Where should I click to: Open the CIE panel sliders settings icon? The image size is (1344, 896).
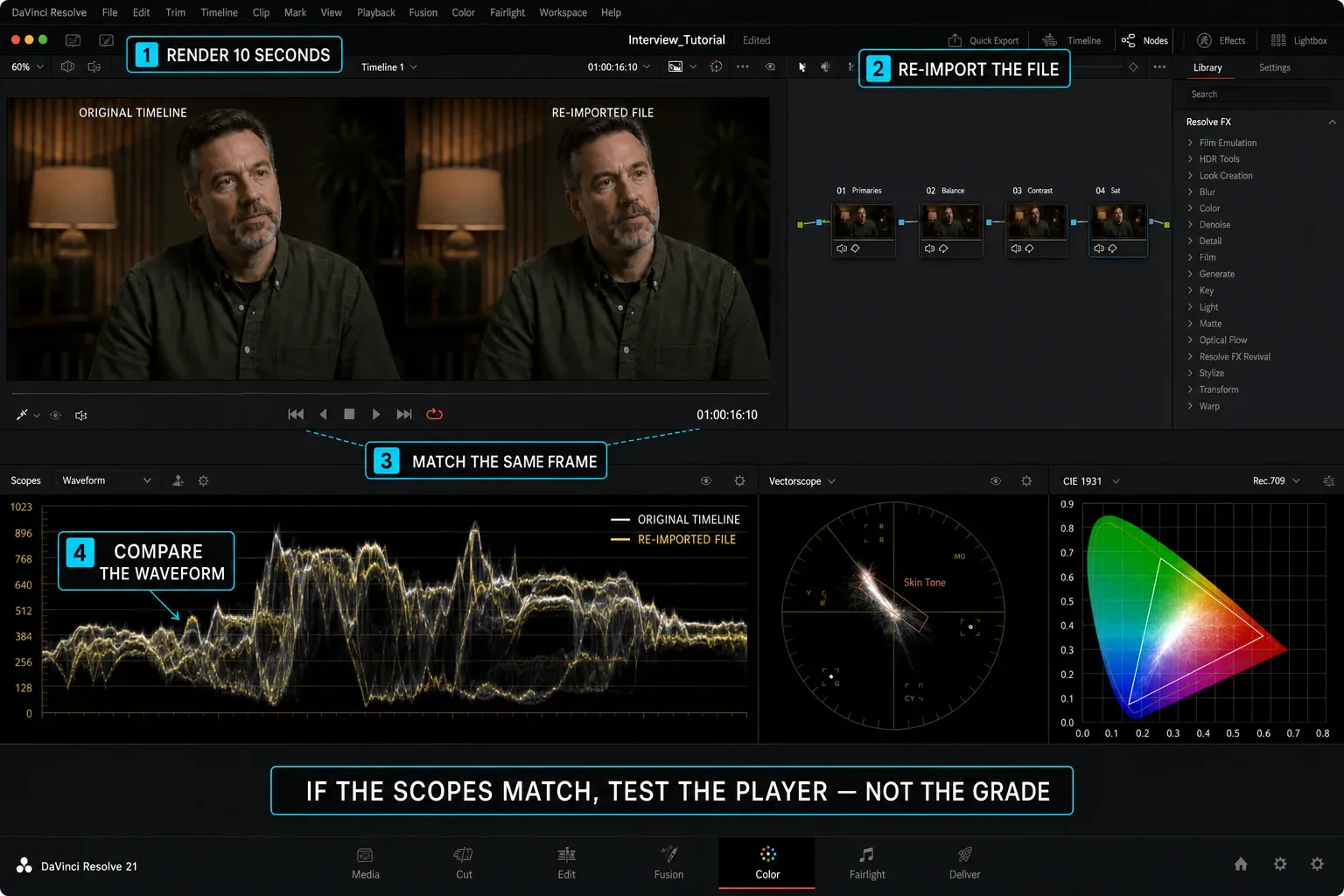1328,481
